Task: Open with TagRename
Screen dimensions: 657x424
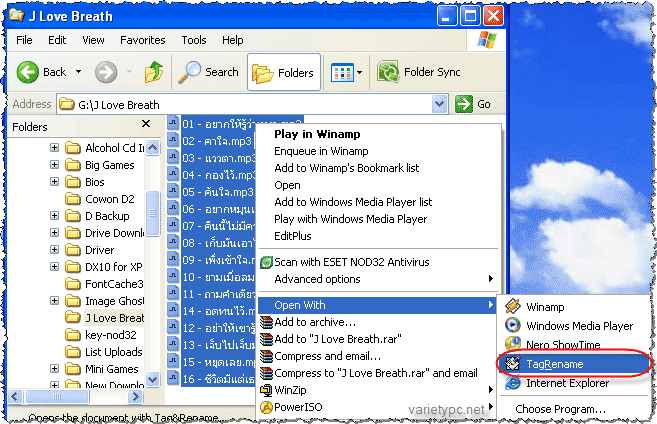Action: (575, 364)
